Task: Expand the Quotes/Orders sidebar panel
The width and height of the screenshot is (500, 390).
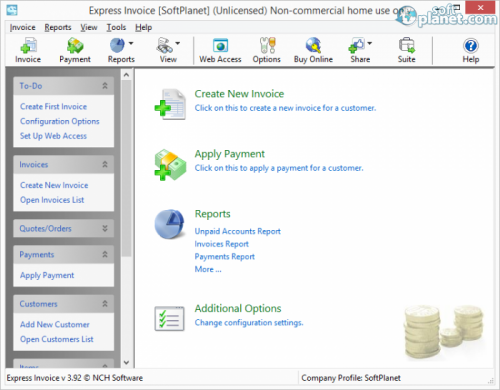Action: [x=105, y=228]
